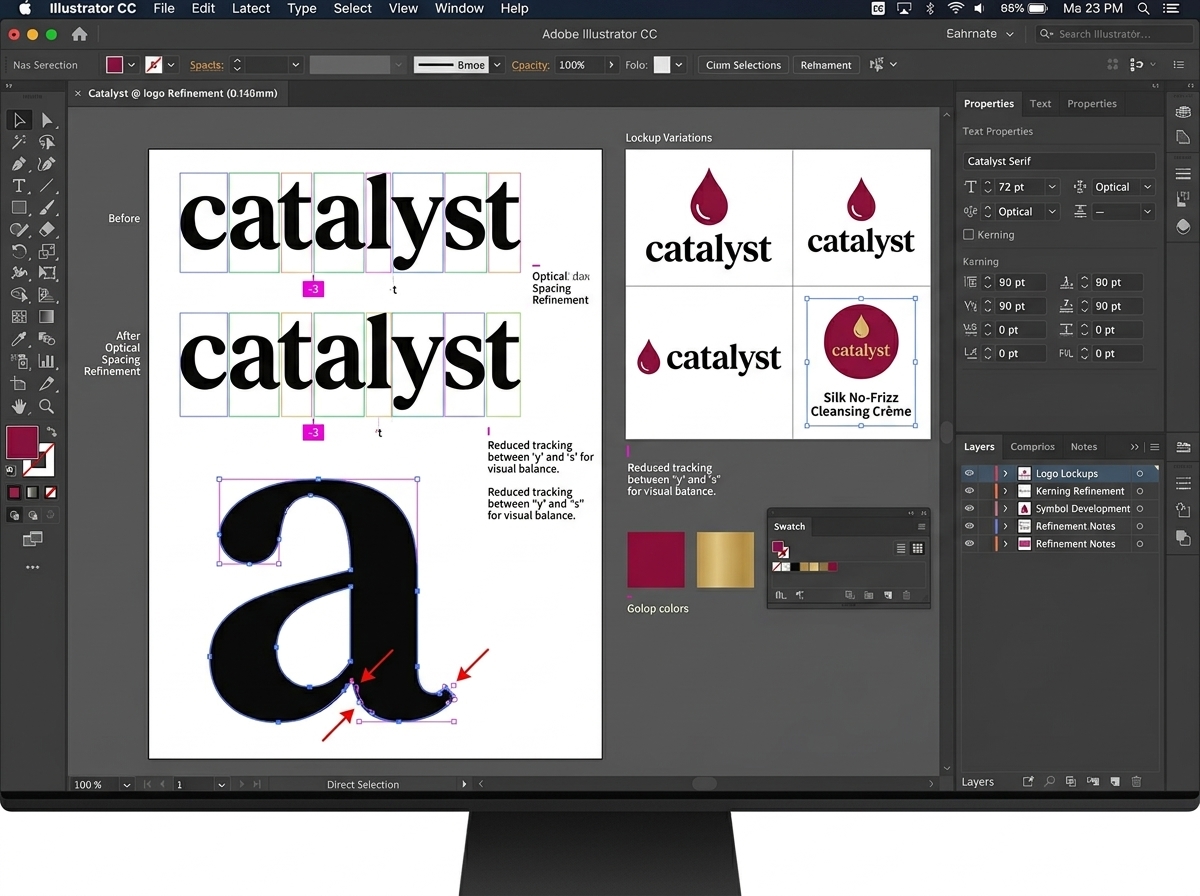Hide the Logo Lockups layer
Viewport: 1200px width, 896px height.
[x=969, y=474]
